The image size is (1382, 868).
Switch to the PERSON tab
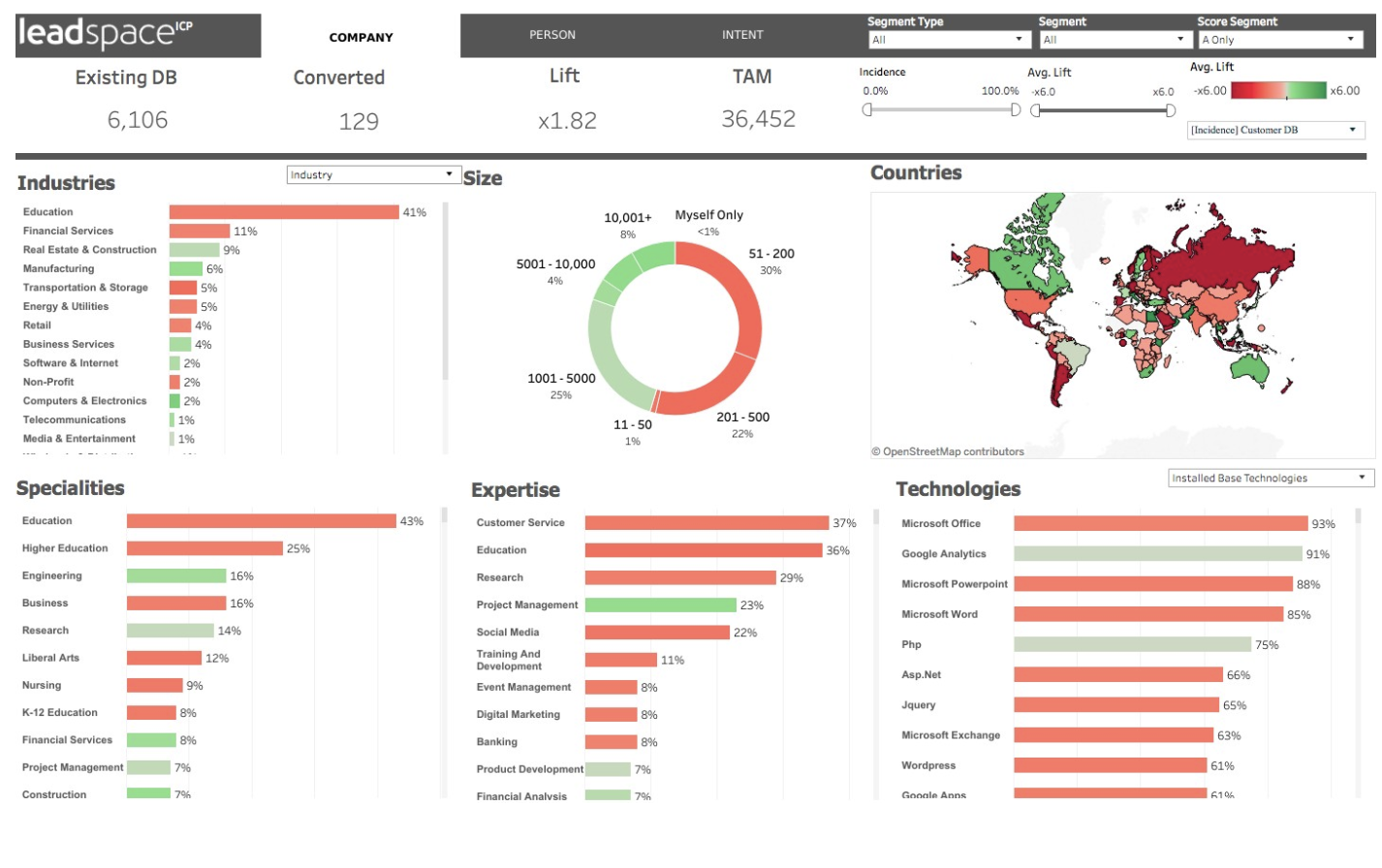550,36
